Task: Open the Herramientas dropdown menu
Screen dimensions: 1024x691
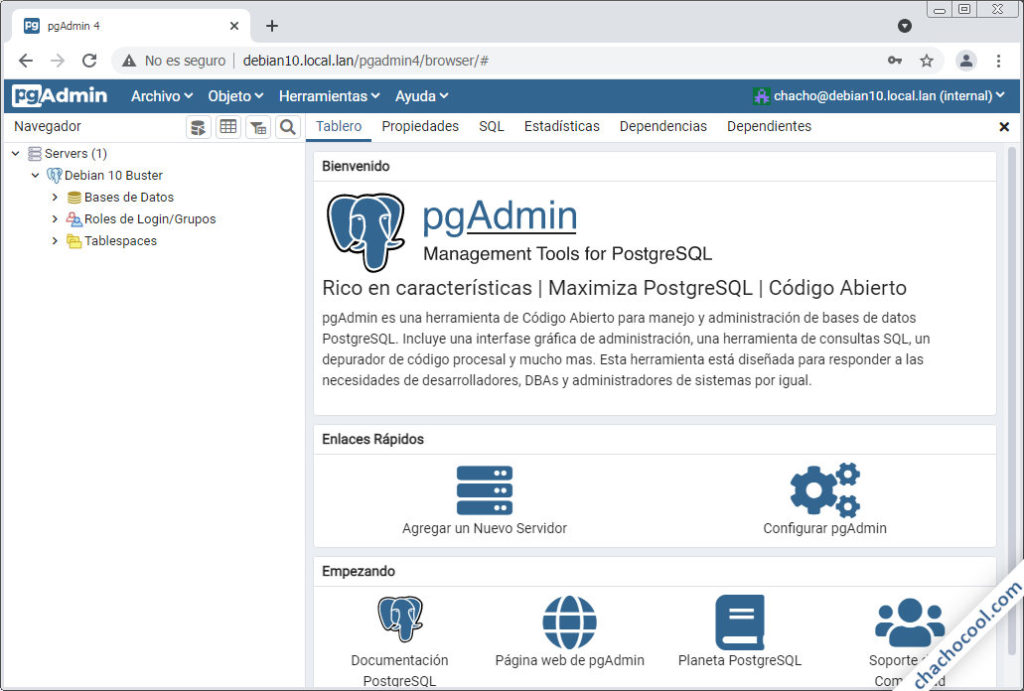Action: (x=329, y=96)
